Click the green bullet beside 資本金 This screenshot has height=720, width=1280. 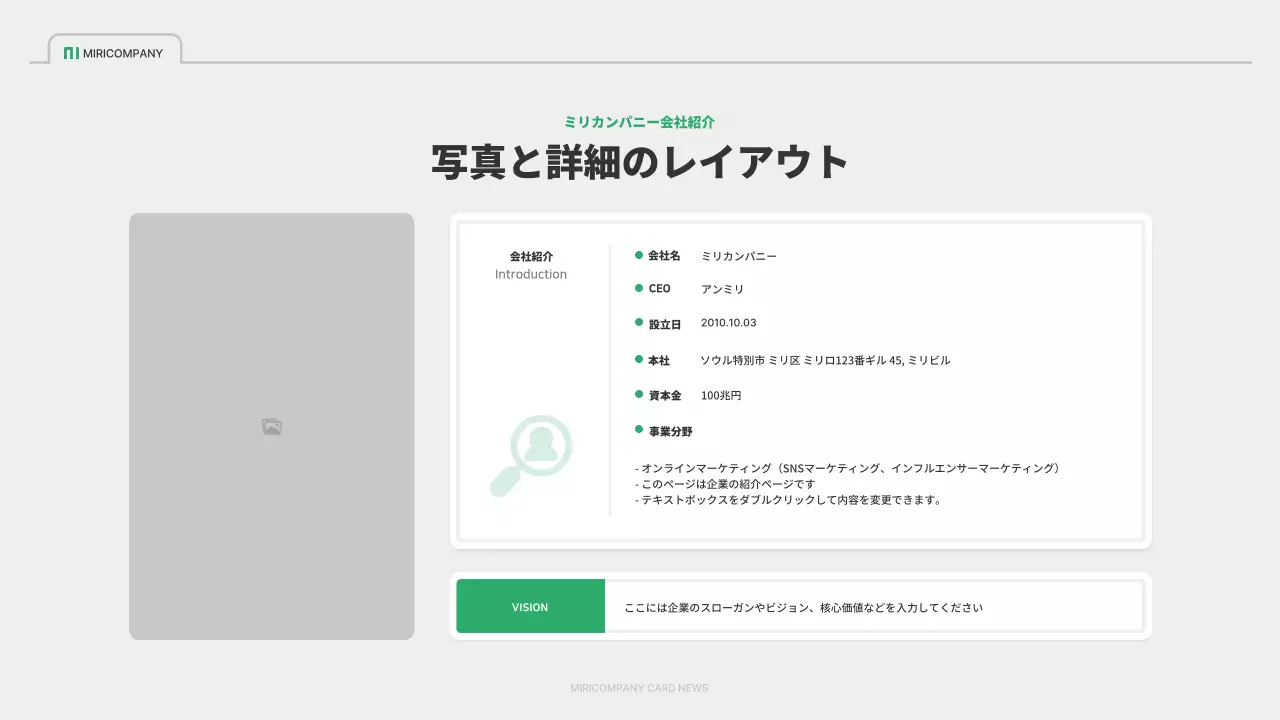[x=637, y=395]
